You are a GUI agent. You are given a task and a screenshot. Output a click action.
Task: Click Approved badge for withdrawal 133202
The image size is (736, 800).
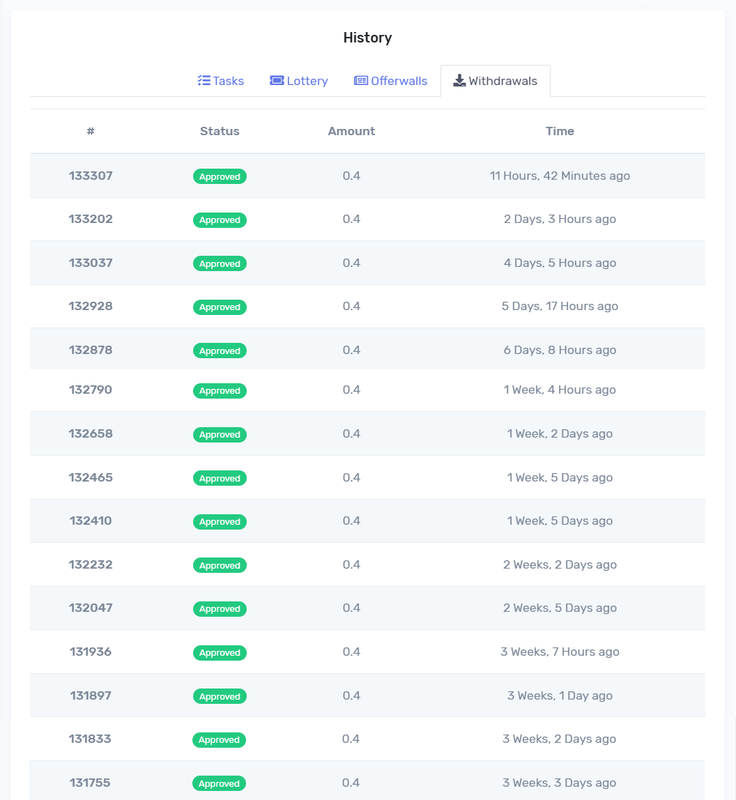point(219,220)
